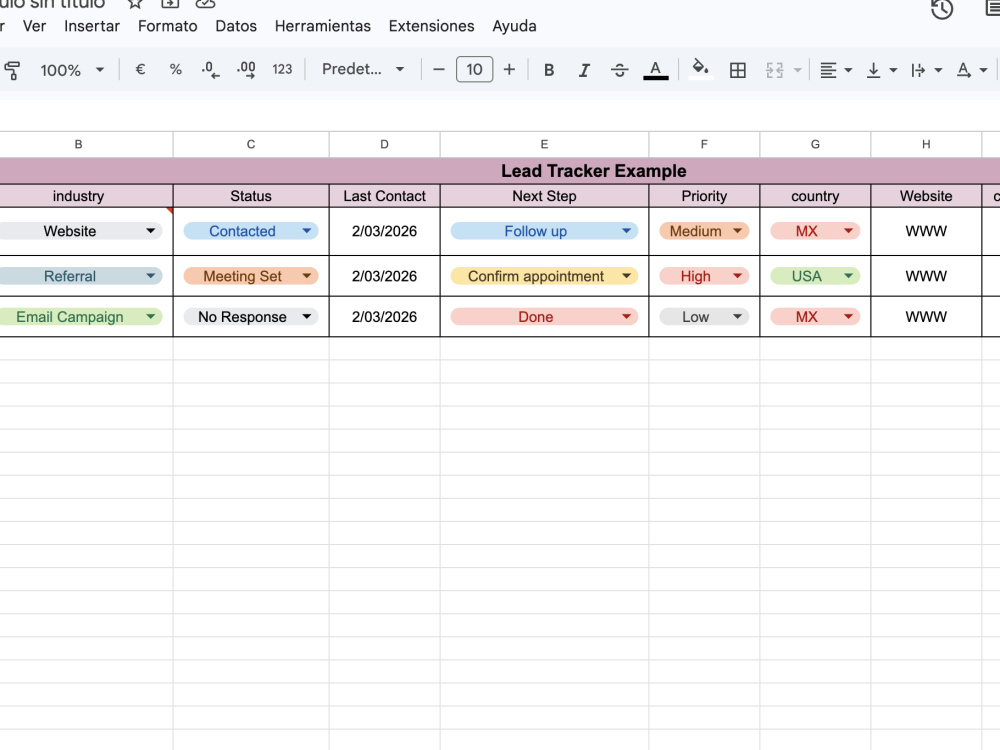The image size is (1000, 750).
Task: Toggle strikethrough formatting
Action: tap(619, 70)
